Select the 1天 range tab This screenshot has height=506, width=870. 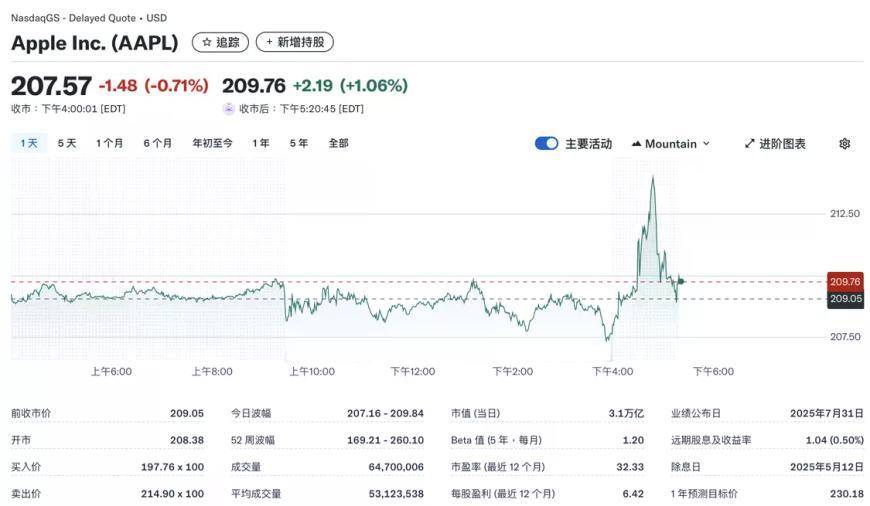coord(29,143)
